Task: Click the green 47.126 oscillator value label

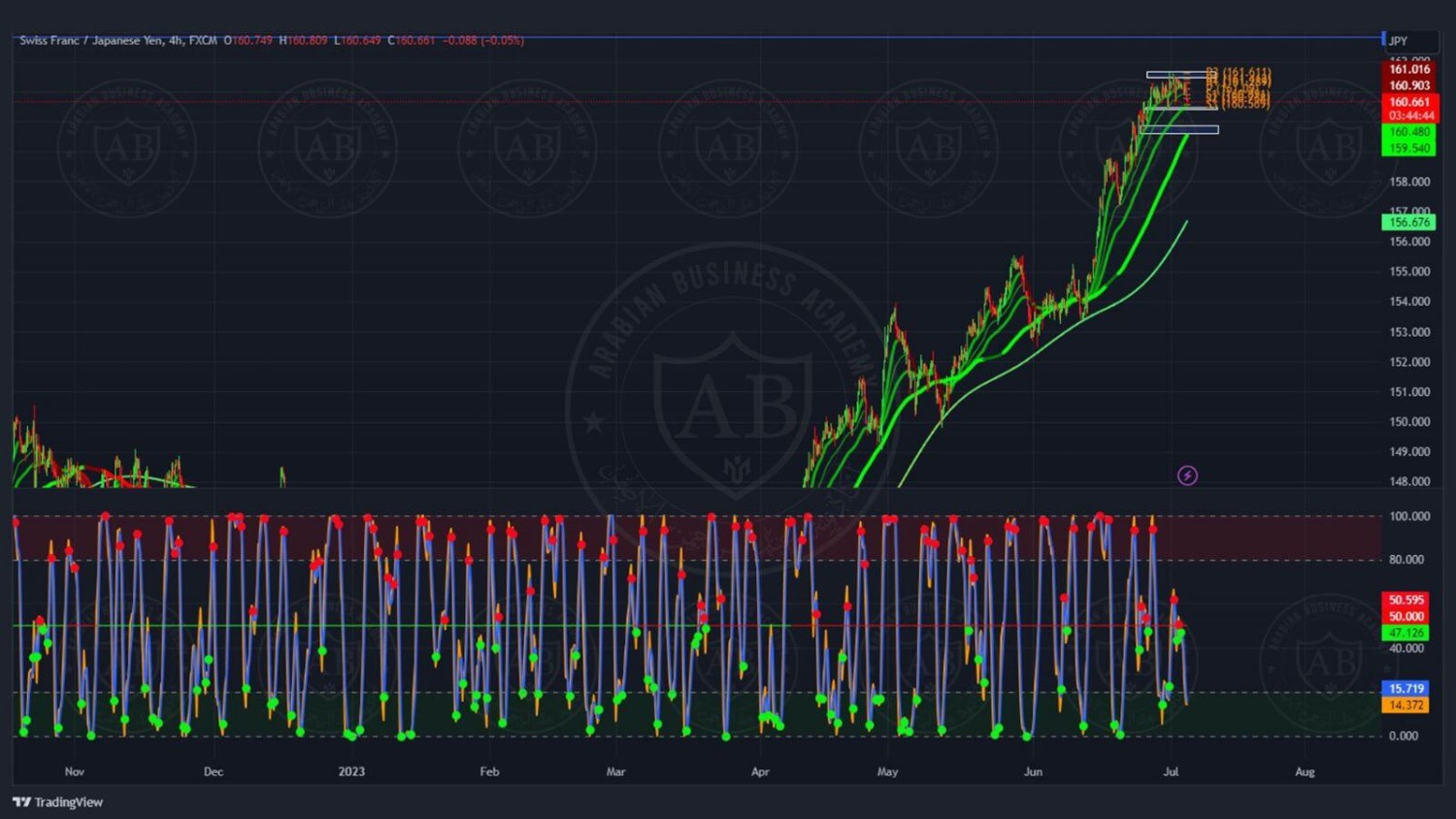Action: [x=1406, y=633]
